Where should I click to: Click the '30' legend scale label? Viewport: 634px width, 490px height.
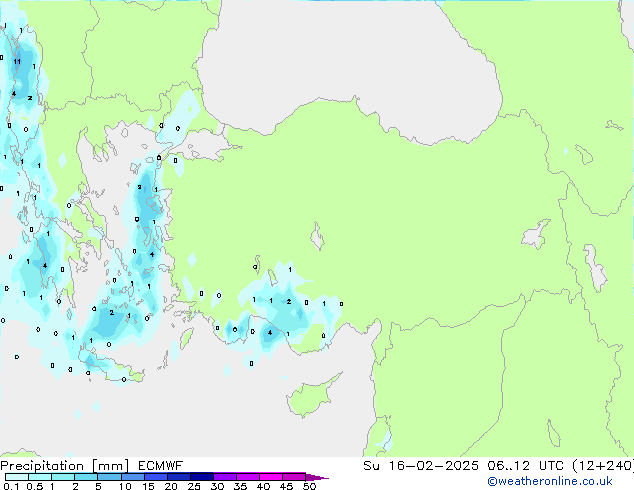click(217, 486)
